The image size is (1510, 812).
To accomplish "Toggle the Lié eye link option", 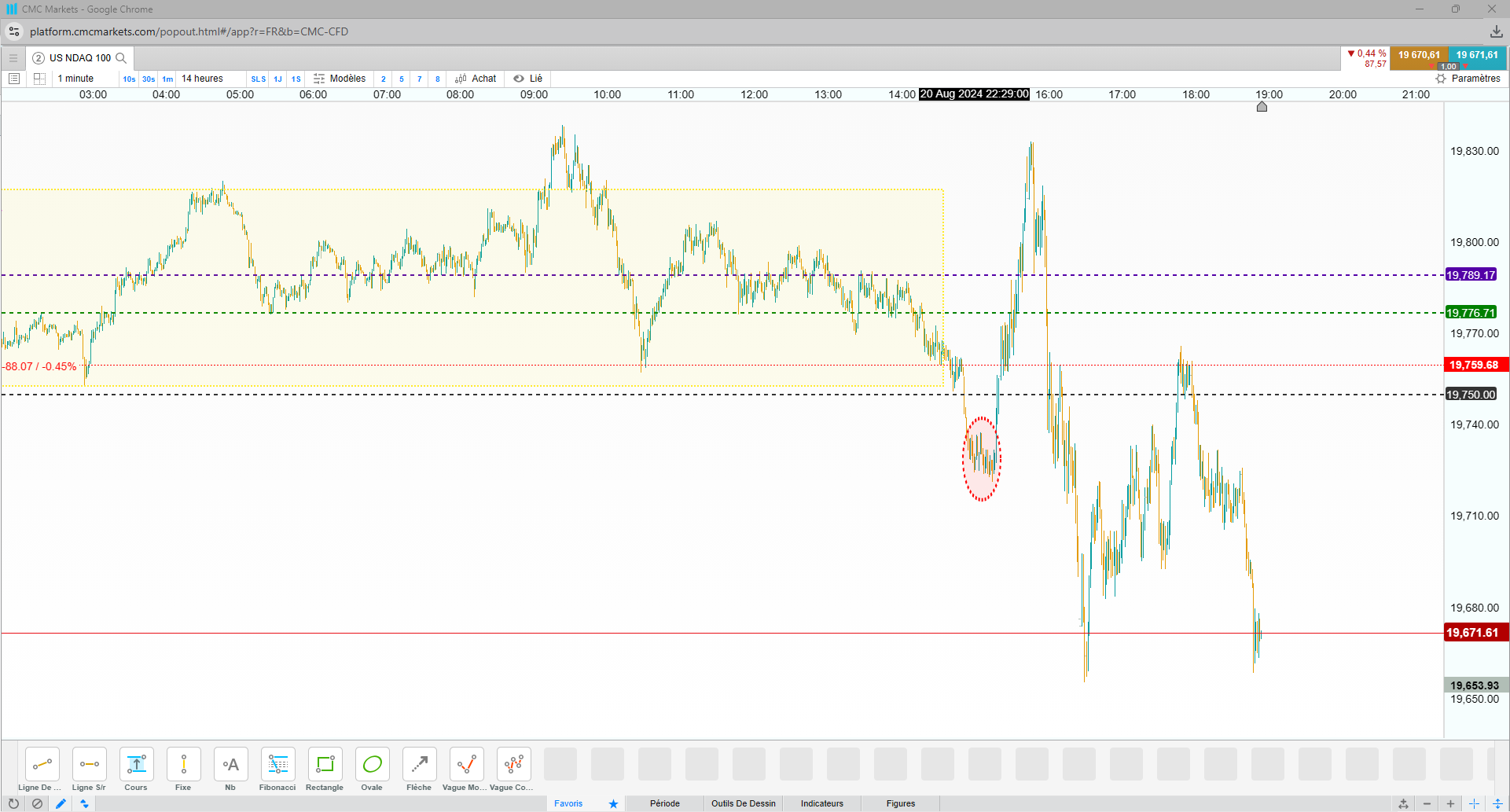I will point(527,79).
